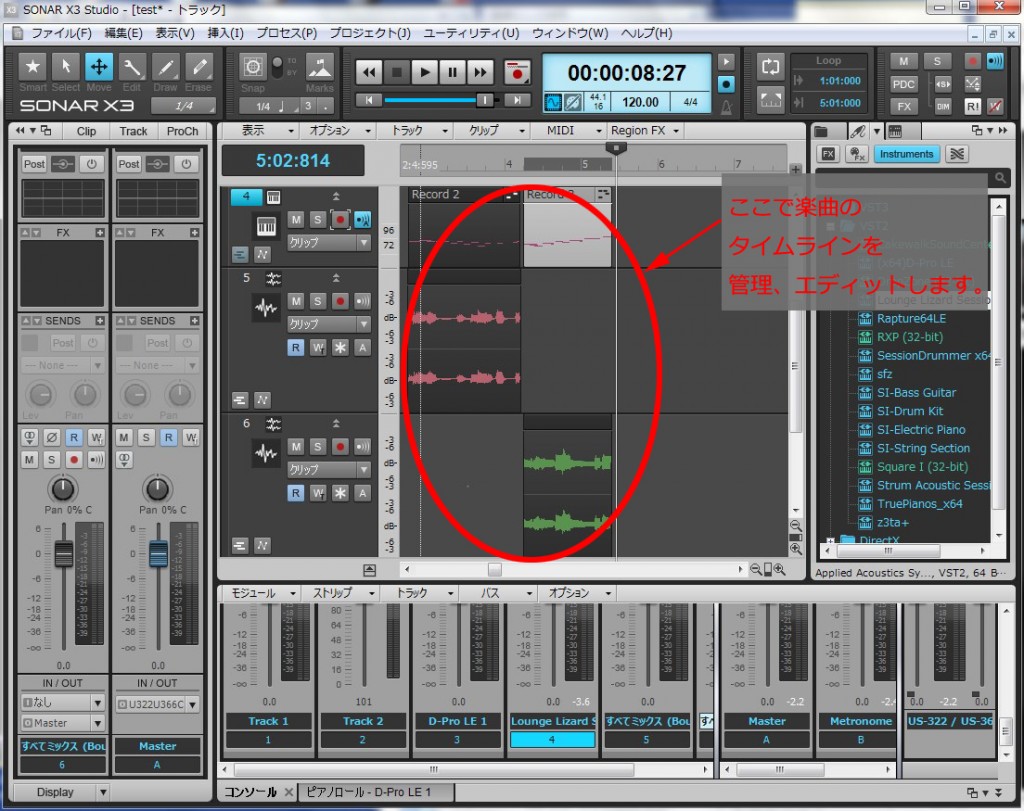Toggle the metronome icon

click(x=726, y=106)
